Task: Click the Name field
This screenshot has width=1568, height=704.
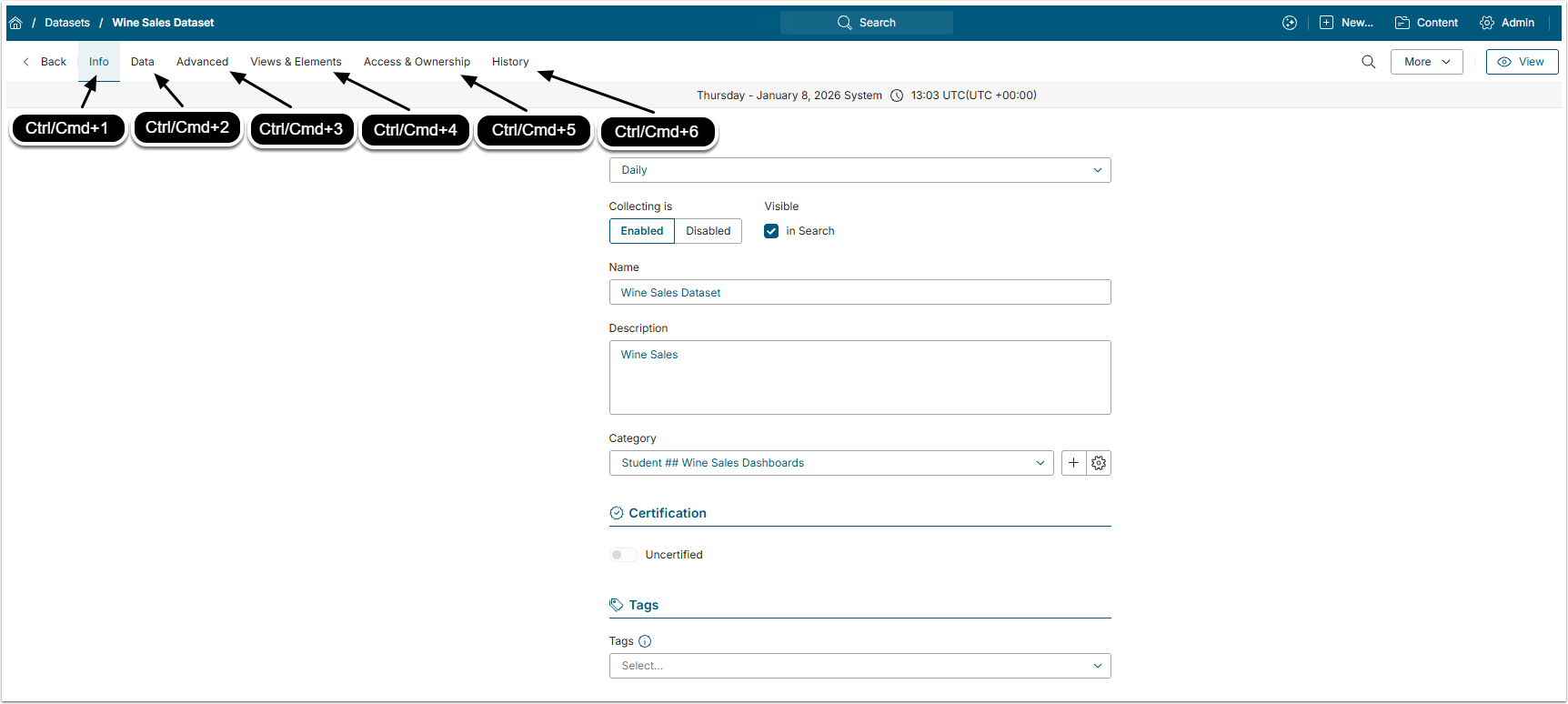Action: pos(859,292)
